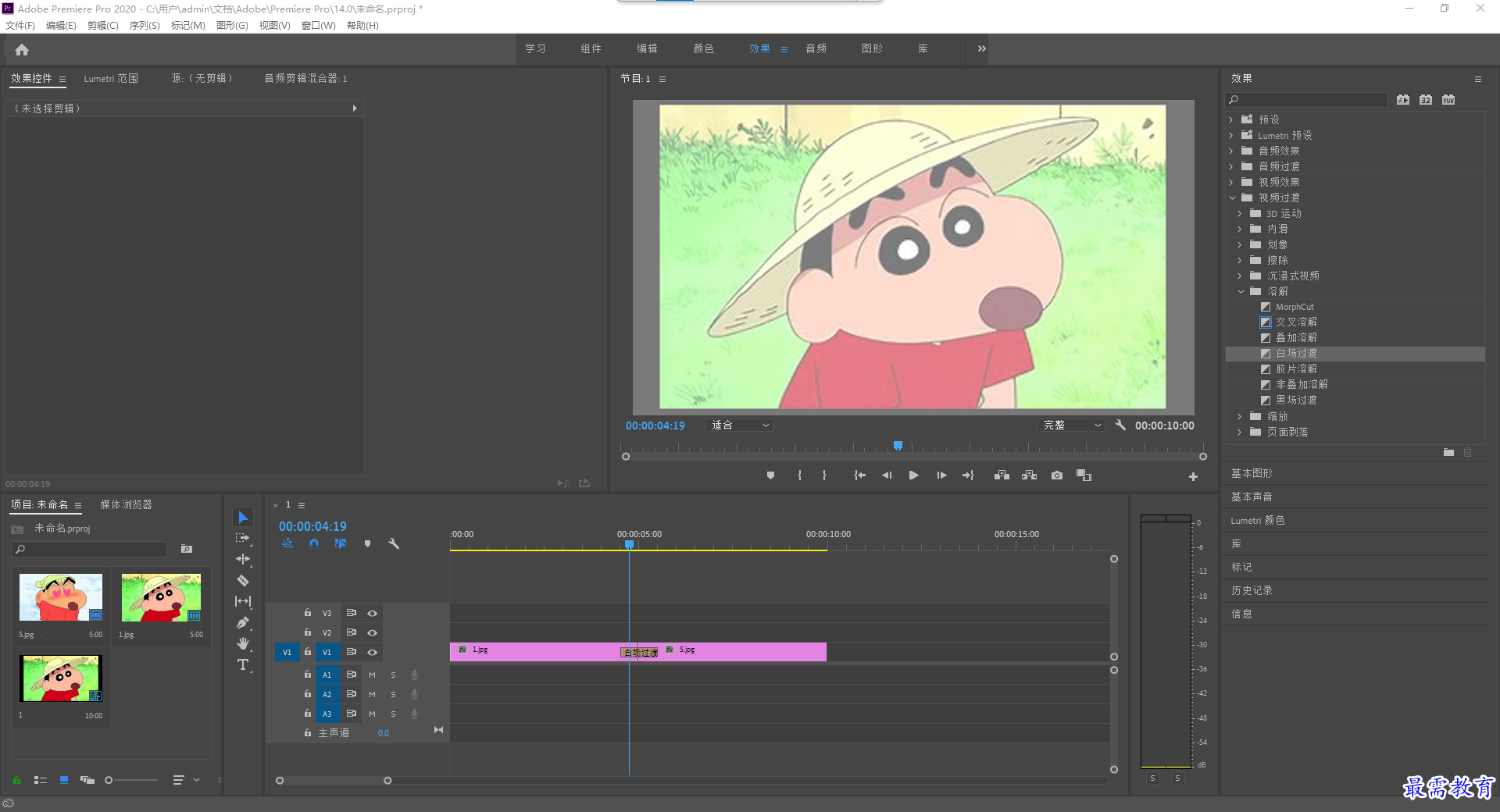This screenshot has height=812, width=1500.
Task: Toggle V2 track visibility eye
Action: (373, 633)
